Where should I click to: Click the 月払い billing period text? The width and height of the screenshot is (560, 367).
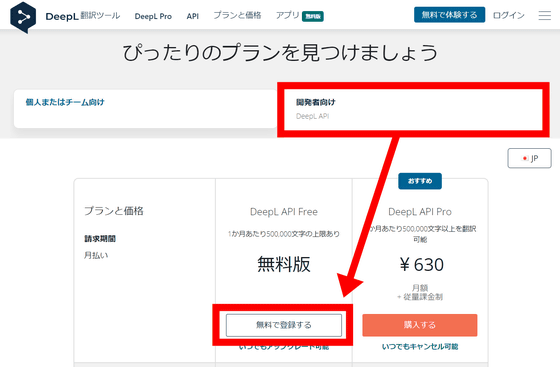(x=96, y=255)
